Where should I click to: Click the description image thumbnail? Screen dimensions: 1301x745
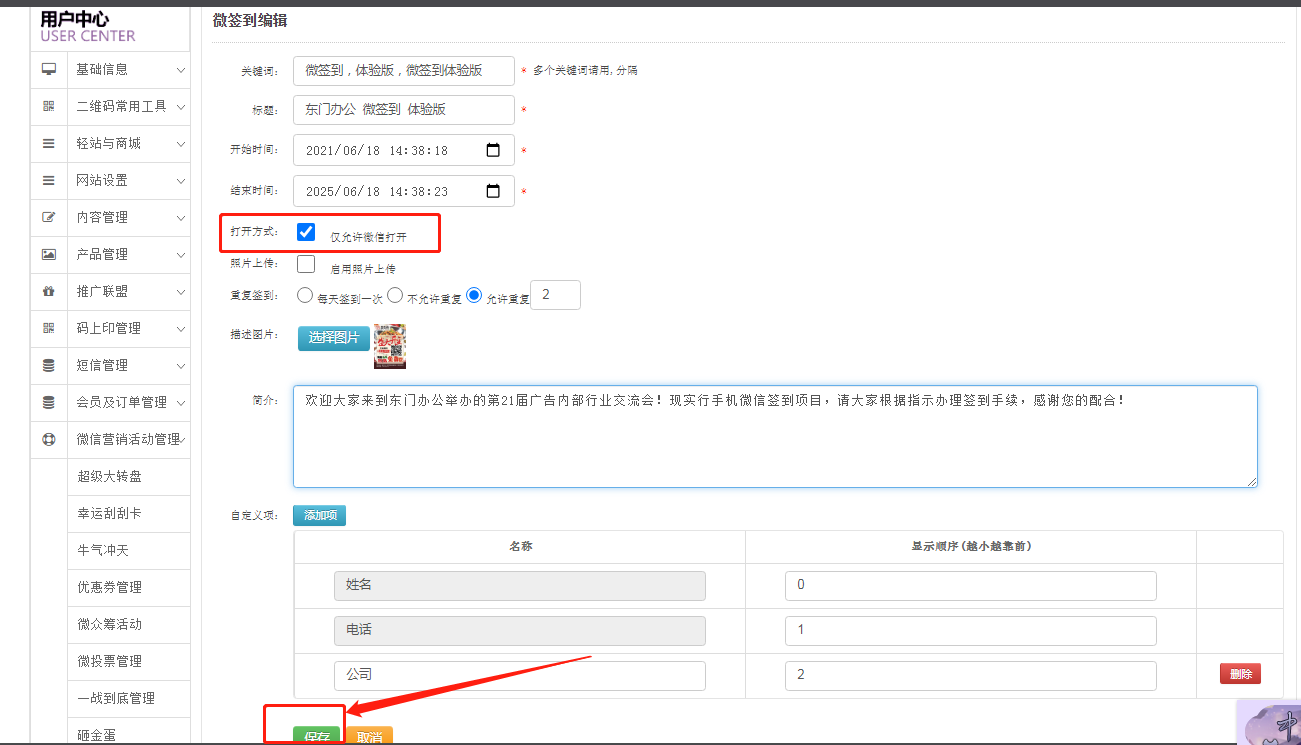[x=389, y=346]
